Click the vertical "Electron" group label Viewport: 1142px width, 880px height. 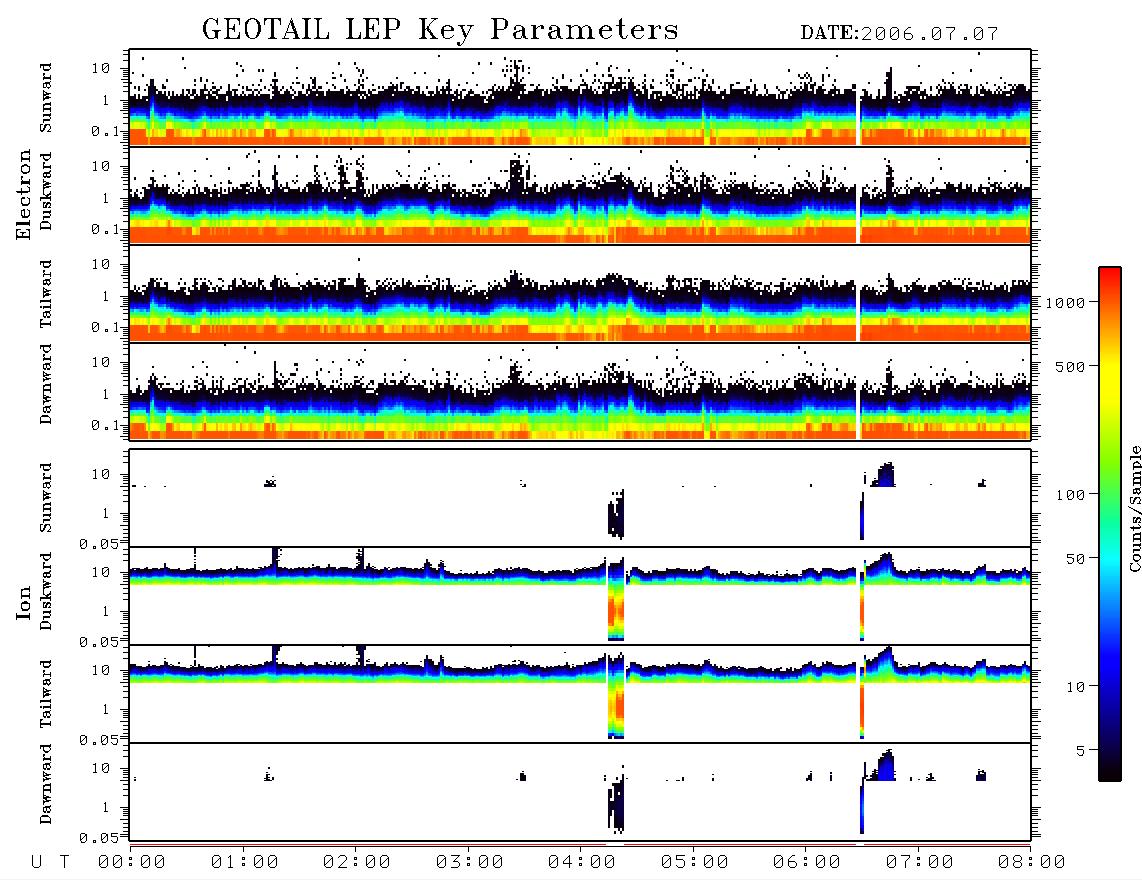(23, 194)
